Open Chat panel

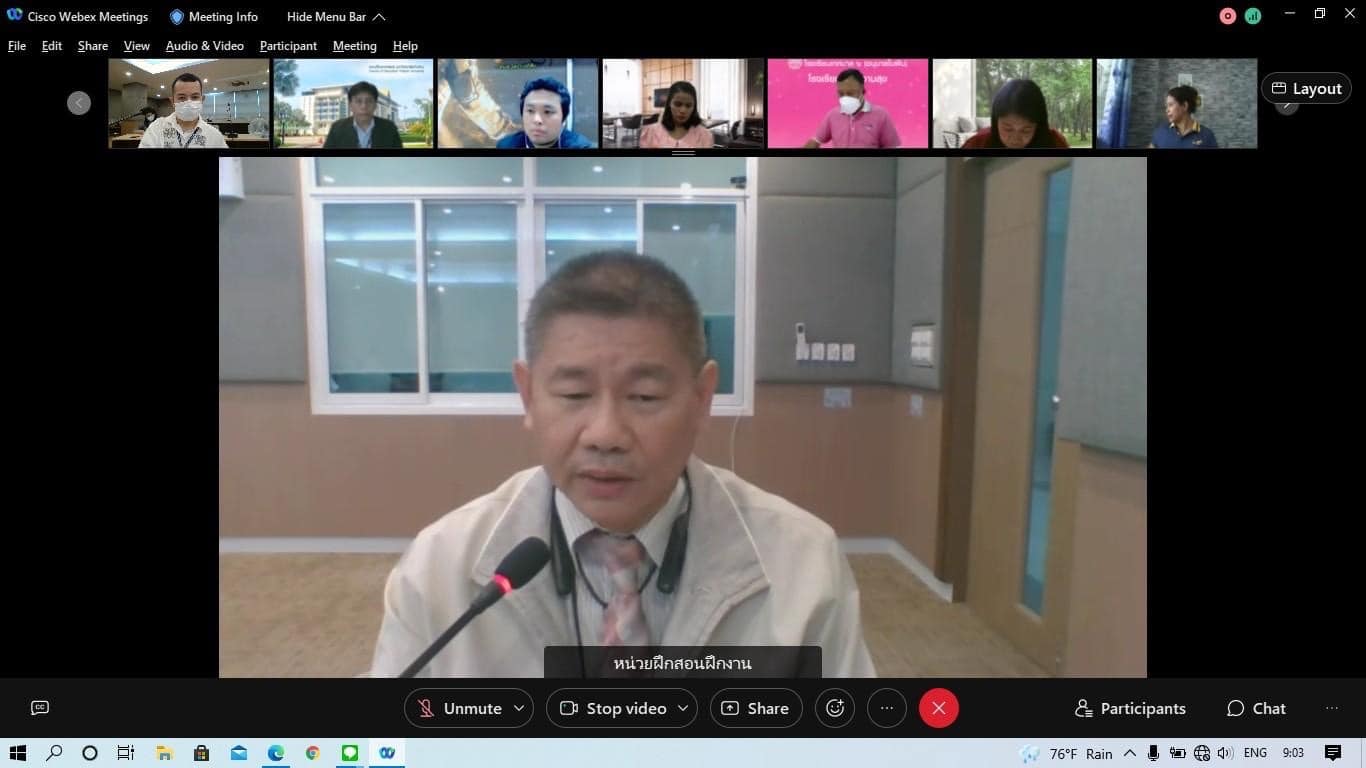(x=1256, y=708)
